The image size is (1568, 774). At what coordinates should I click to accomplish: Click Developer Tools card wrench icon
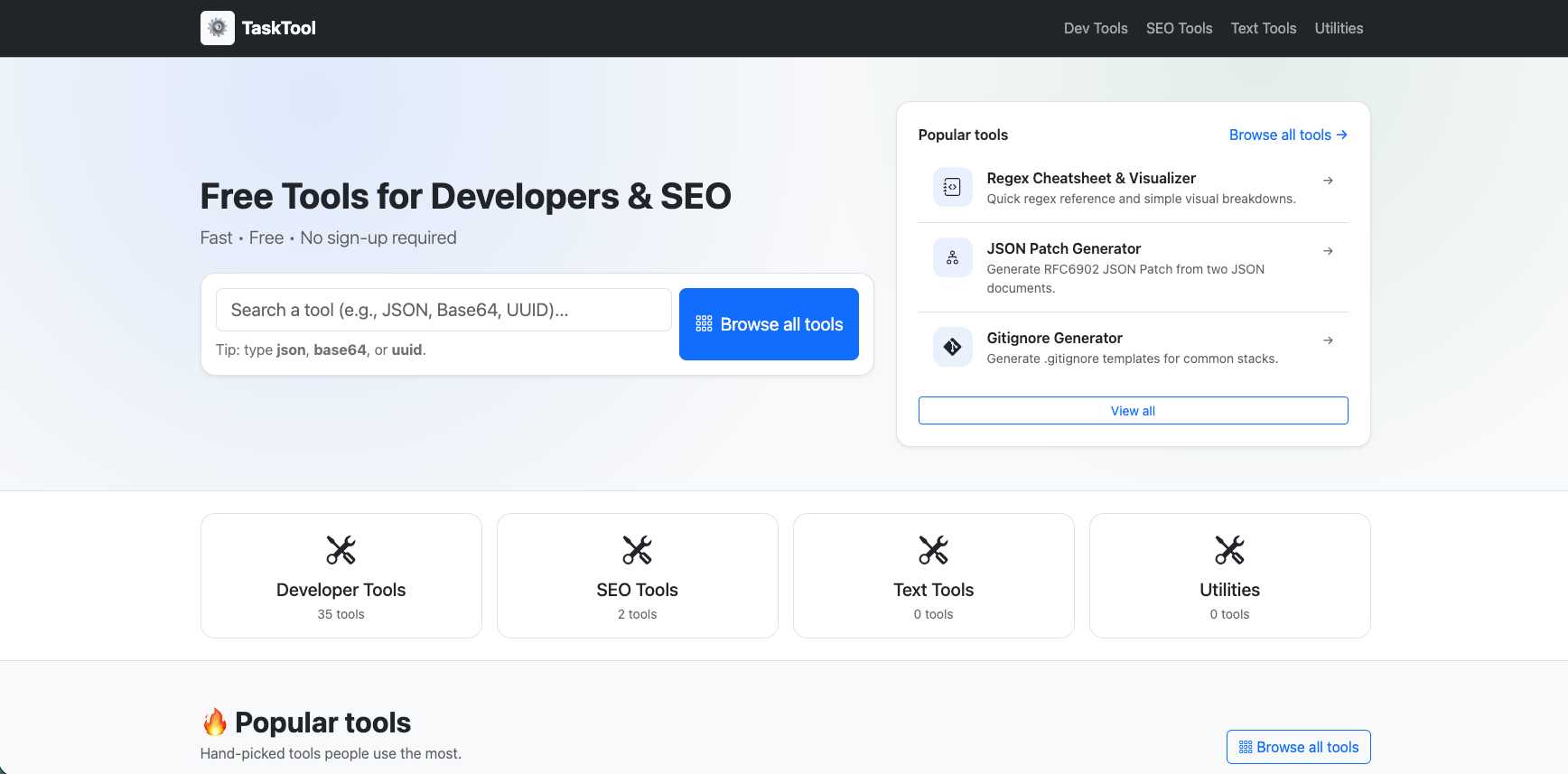pyautogui.click(x=341, y=550)
